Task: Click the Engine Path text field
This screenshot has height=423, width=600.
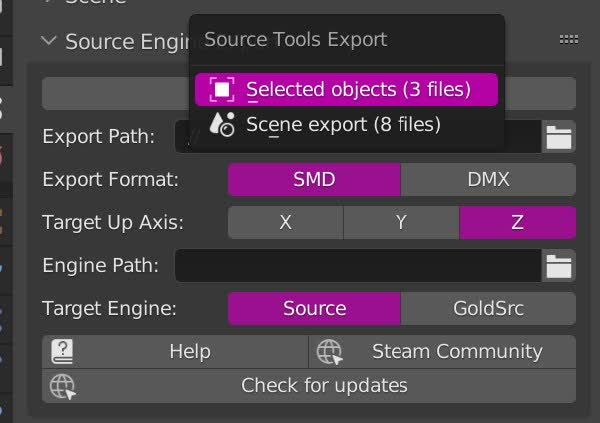Action: tap(358, 266)
